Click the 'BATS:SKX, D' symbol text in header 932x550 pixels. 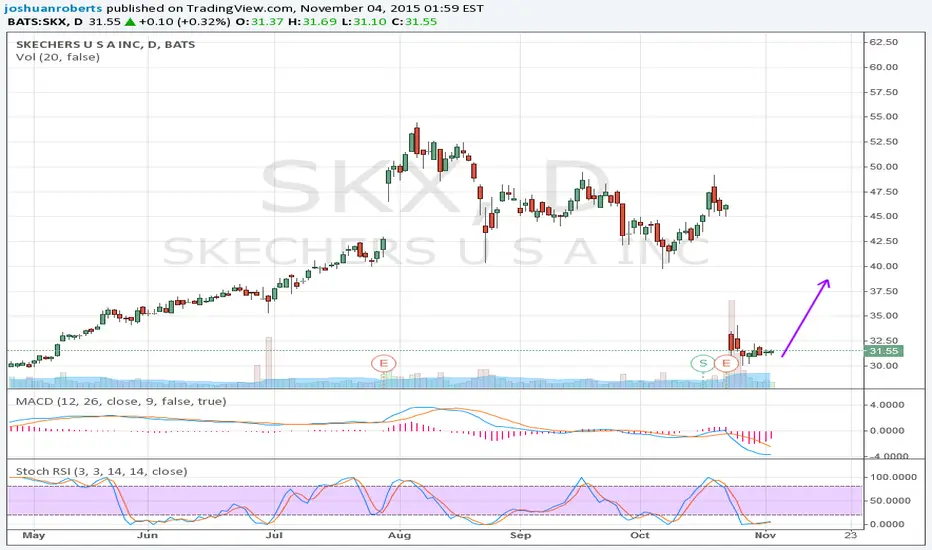pyautogui.click(x=45, y=21)
